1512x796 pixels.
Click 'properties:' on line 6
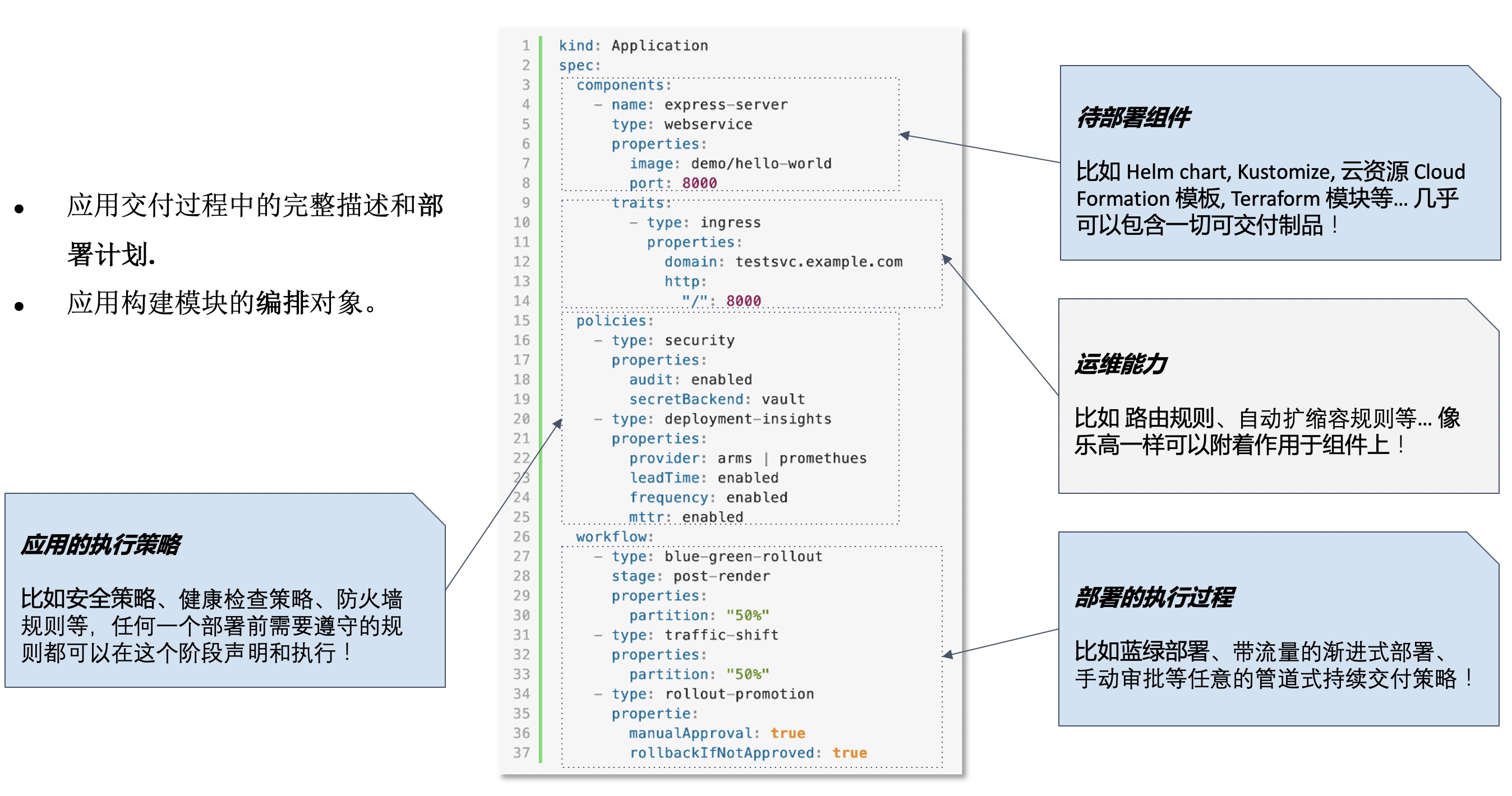pyautogui.click(x=659, y=144)
